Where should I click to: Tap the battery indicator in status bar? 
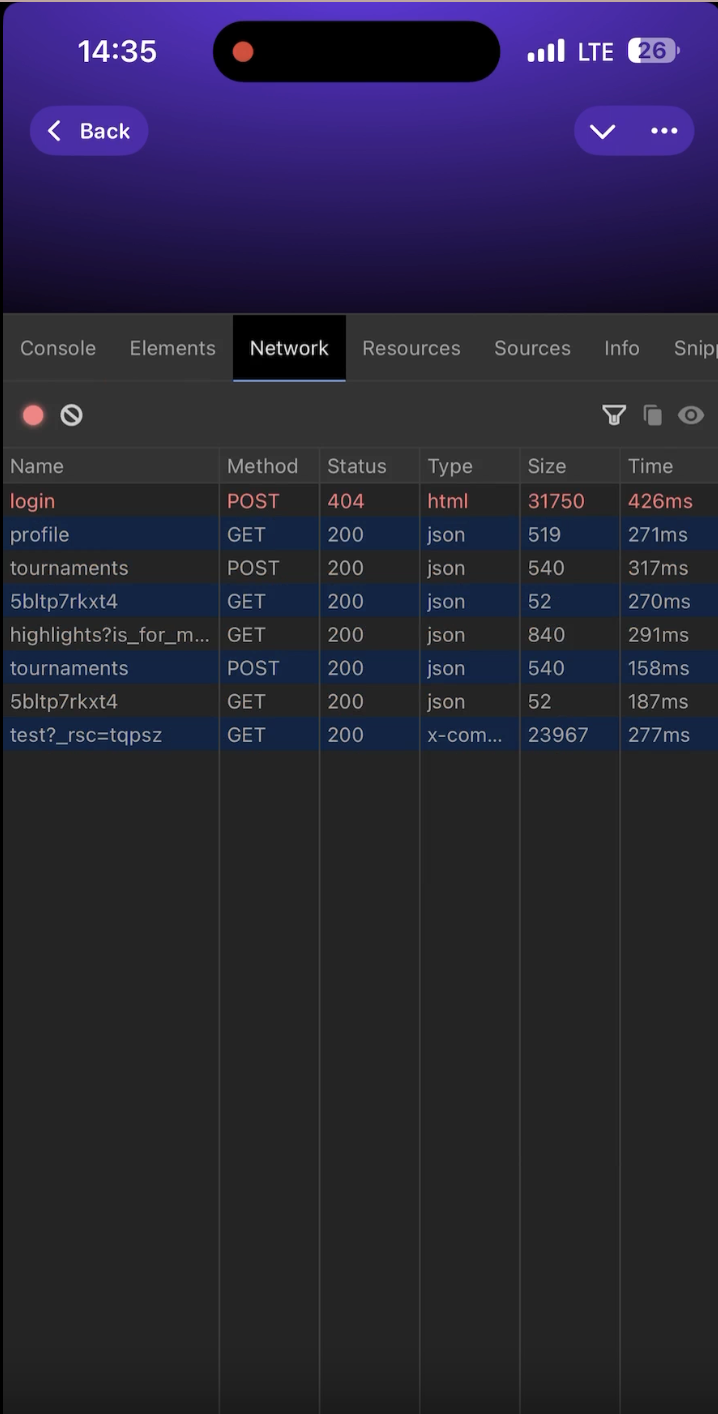pyautogui.click(x=654, y=51)
